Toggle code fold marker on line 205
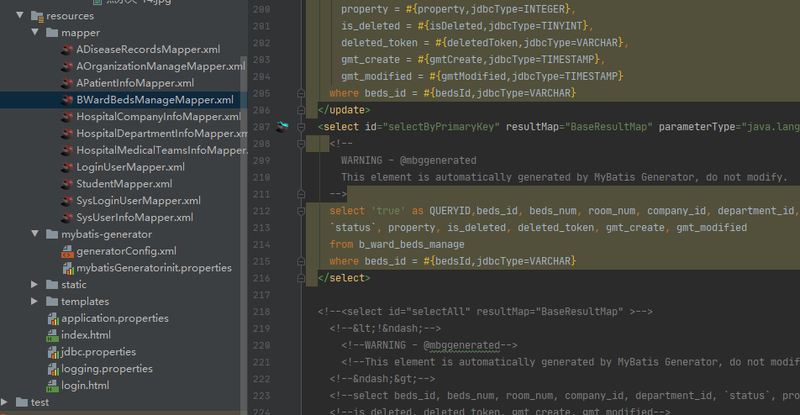 [301, 93]
